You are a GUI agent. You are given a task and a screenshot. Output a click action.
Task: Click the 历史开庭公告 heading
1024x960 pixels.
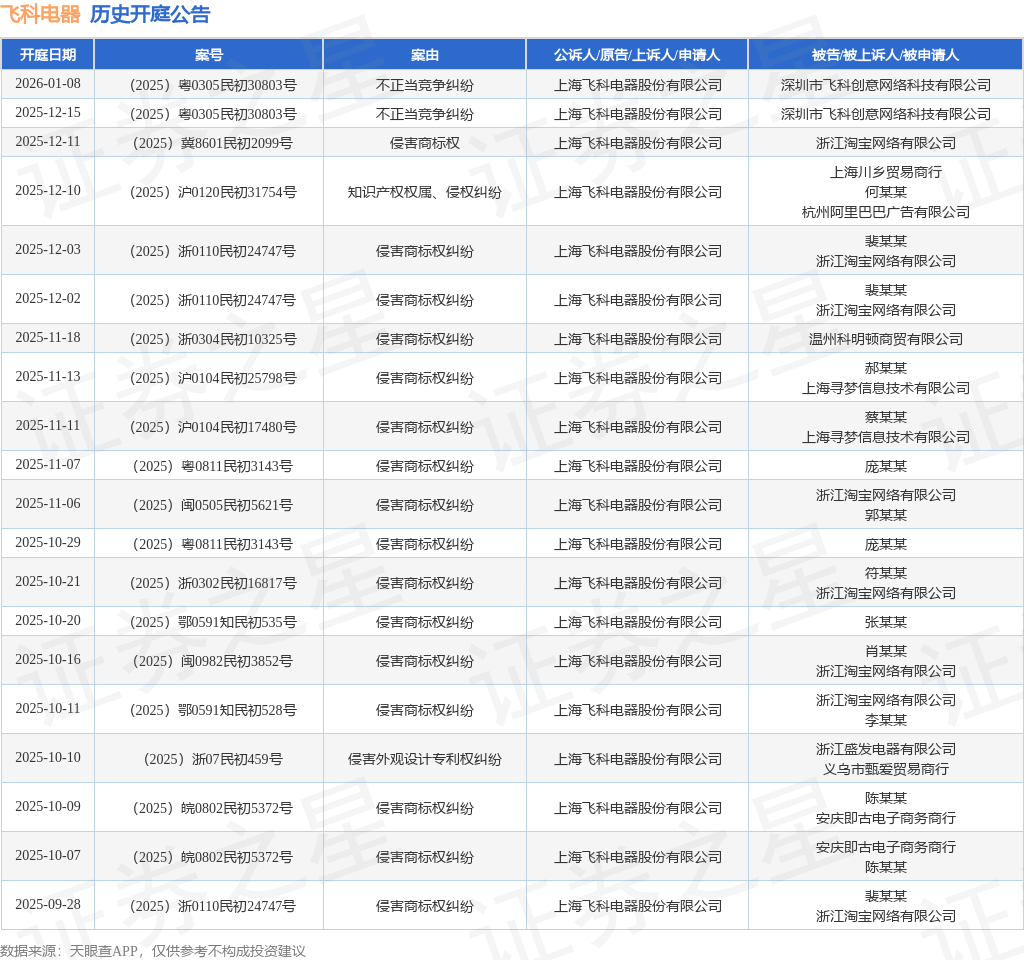150,14
